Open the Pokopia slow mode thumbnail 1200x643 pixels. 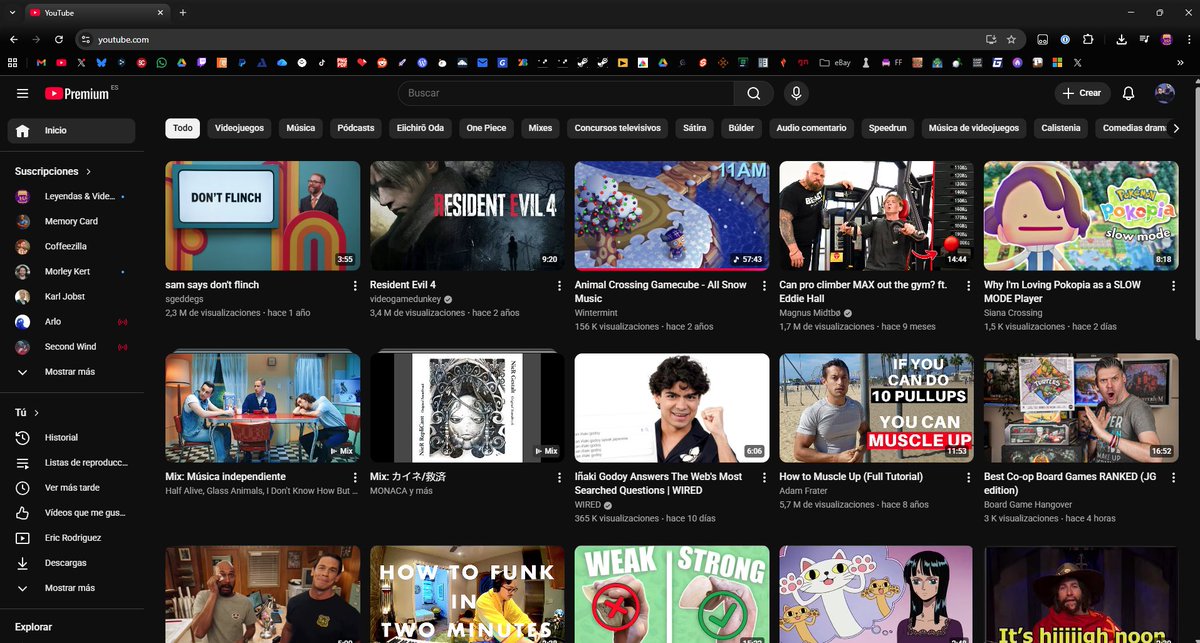click(1080, 216)
